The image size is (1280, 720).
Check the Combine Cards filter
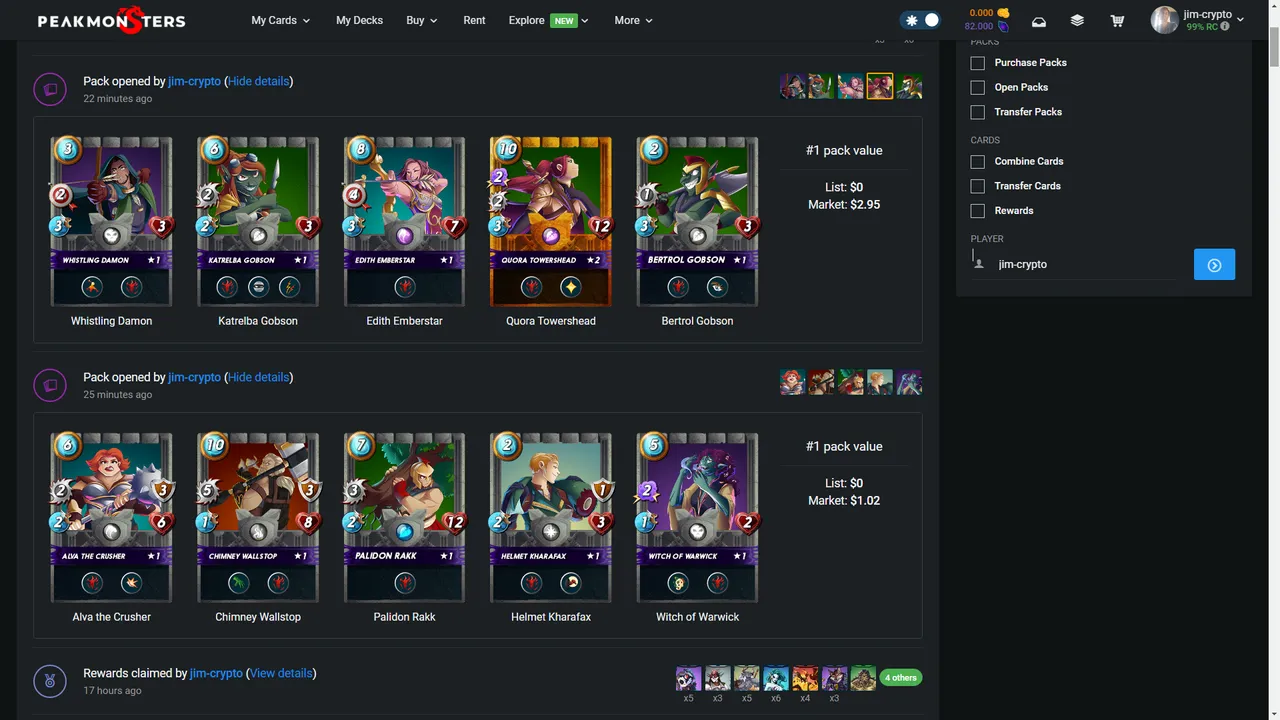[978, 161]
